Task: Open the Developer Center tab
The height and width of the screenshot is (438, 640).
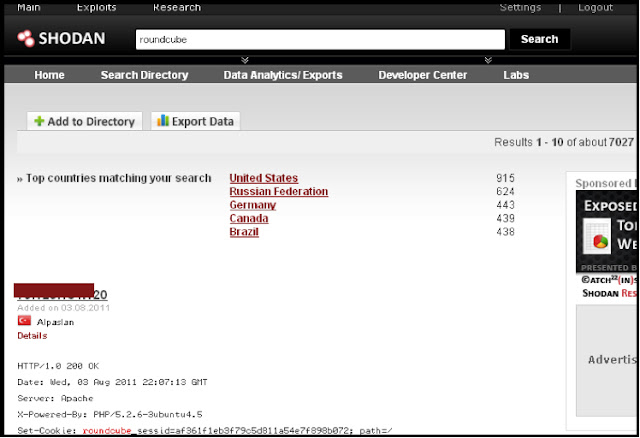Action: point(422,75)
